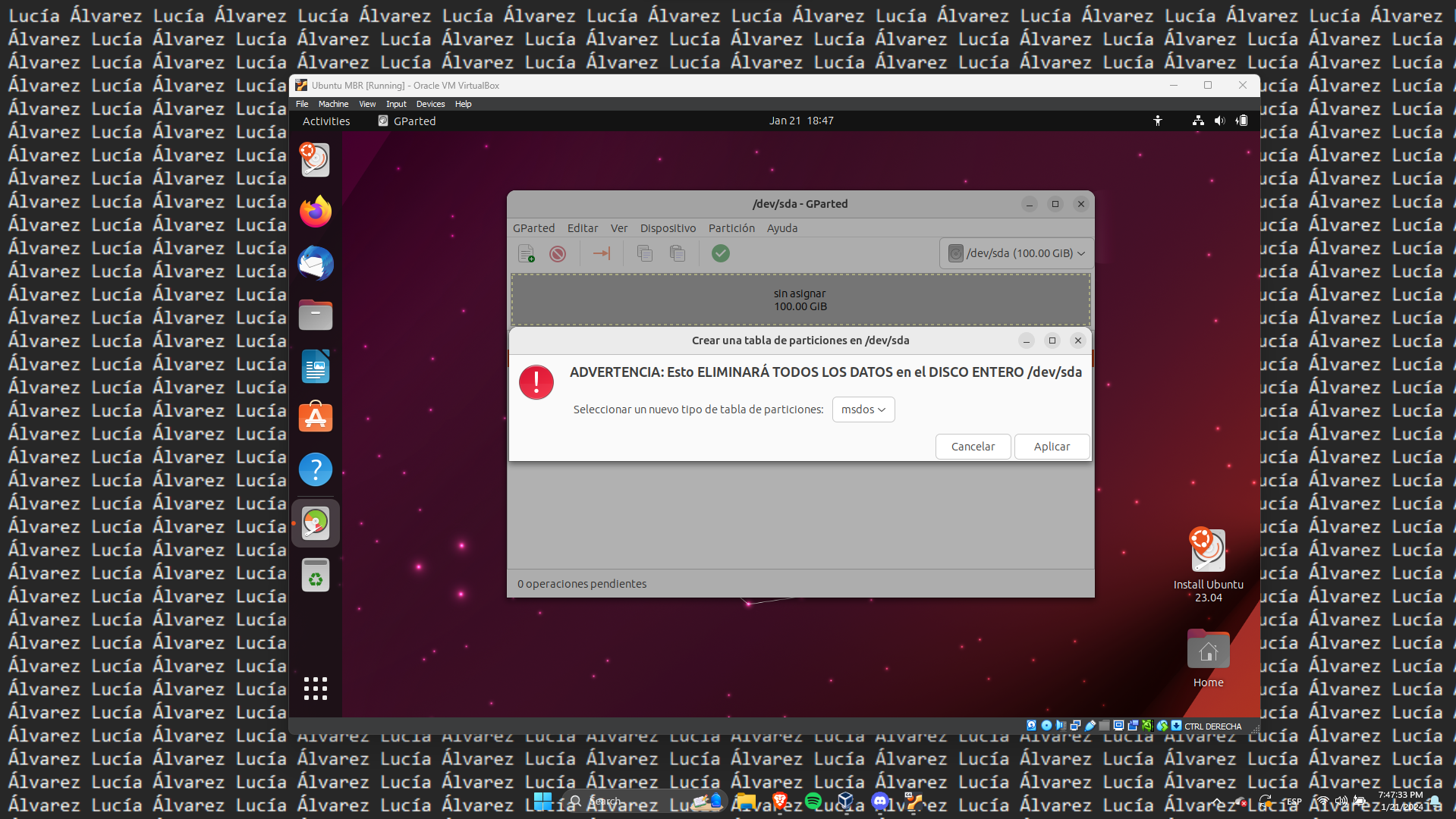Click the copy partition toolbar icon
The height and width of the screenshot is (819, 1456).
645,253
